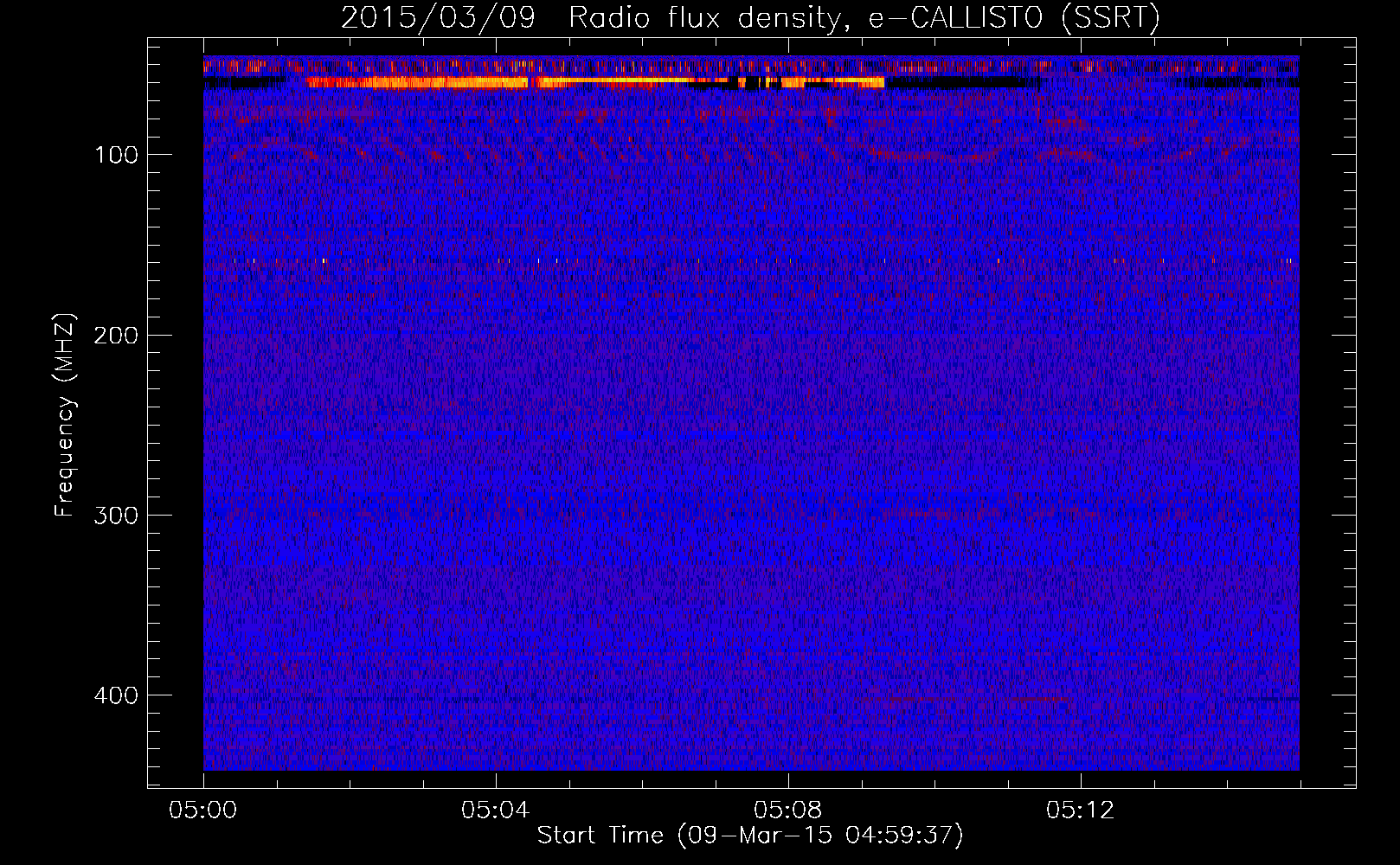Screen dimensions: 1400x865
Task: Click the 'Start Time (09-Mar-15 04:59:37)' label
Action: tap(750, 836)
